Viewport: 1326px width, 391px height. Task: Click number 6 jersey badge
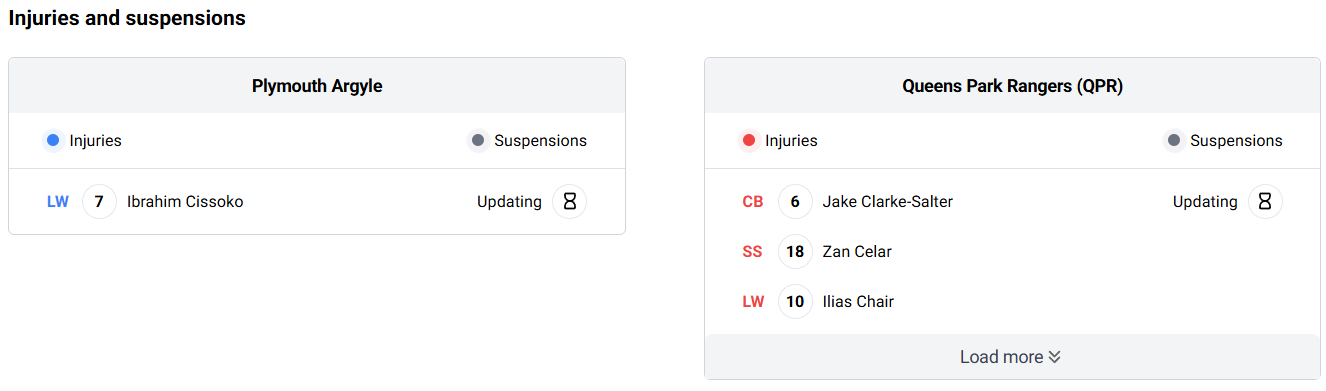795,202
